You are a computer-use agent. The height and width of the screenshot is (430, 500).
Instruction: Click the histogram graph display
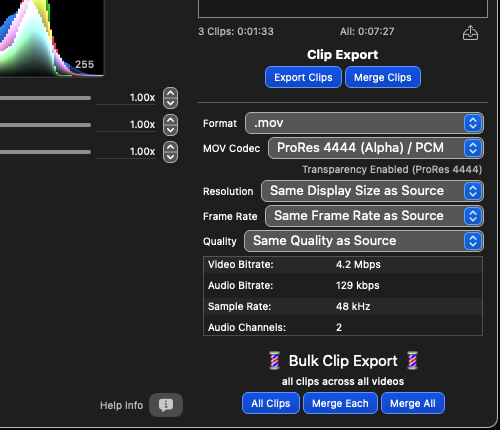point(52,38)
